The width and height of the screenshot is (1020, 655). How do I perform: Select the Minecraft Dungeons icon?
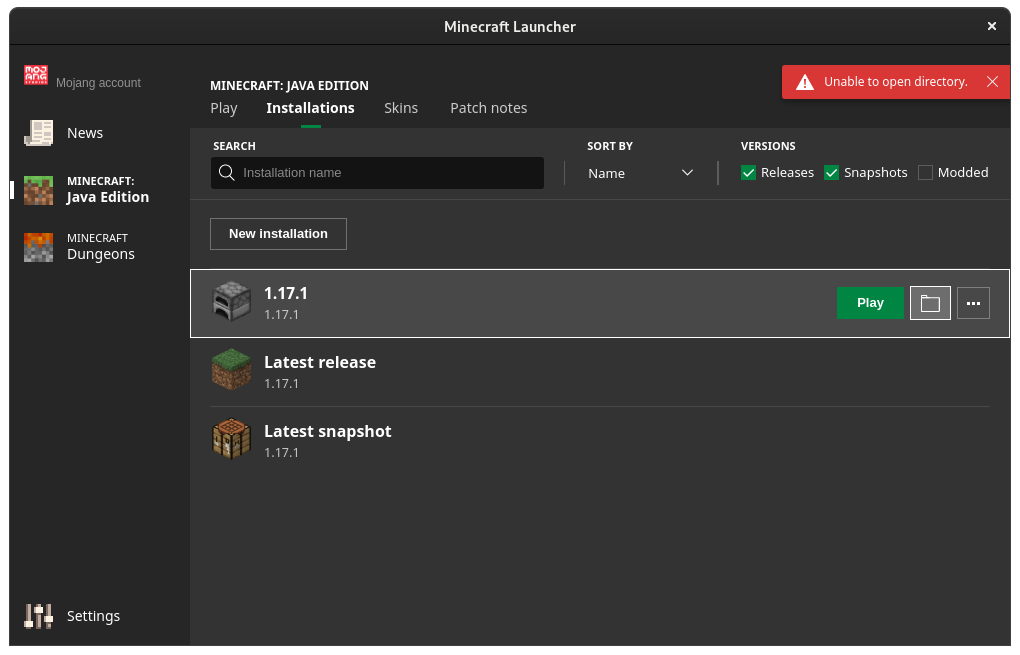(38, 247)
